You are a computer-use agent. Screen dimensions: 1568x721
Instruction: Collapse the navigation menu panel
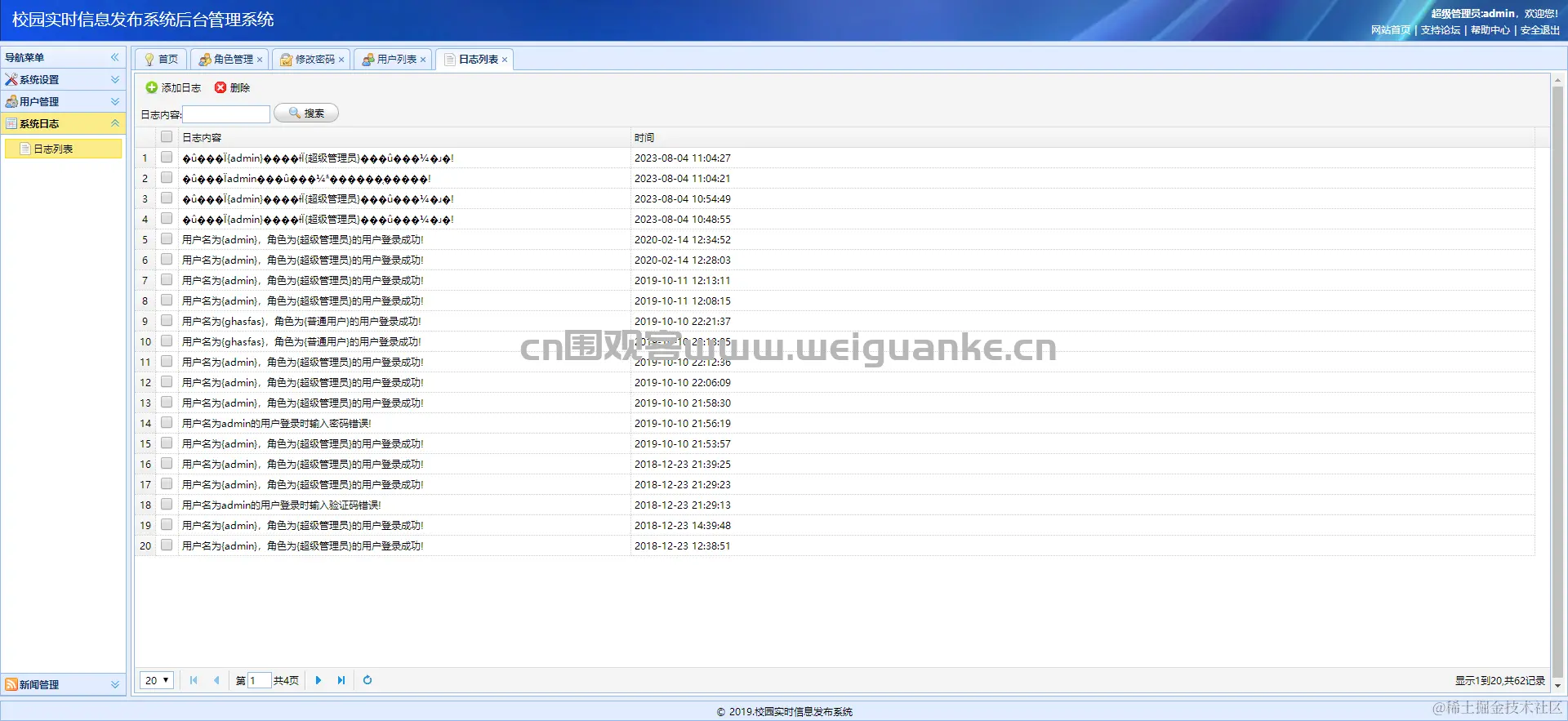click(x=114, y=57)
